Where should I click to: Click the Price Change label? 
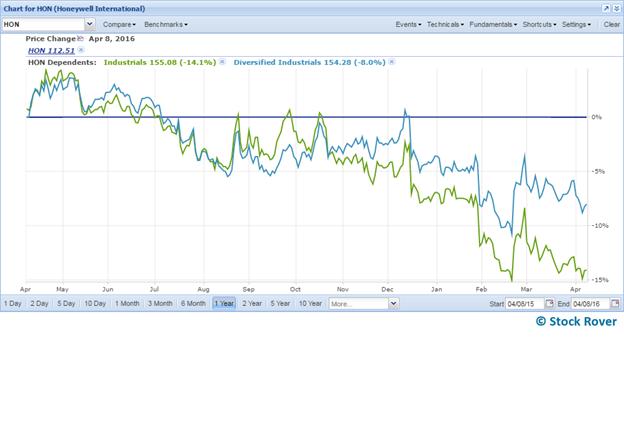[51, 39]
